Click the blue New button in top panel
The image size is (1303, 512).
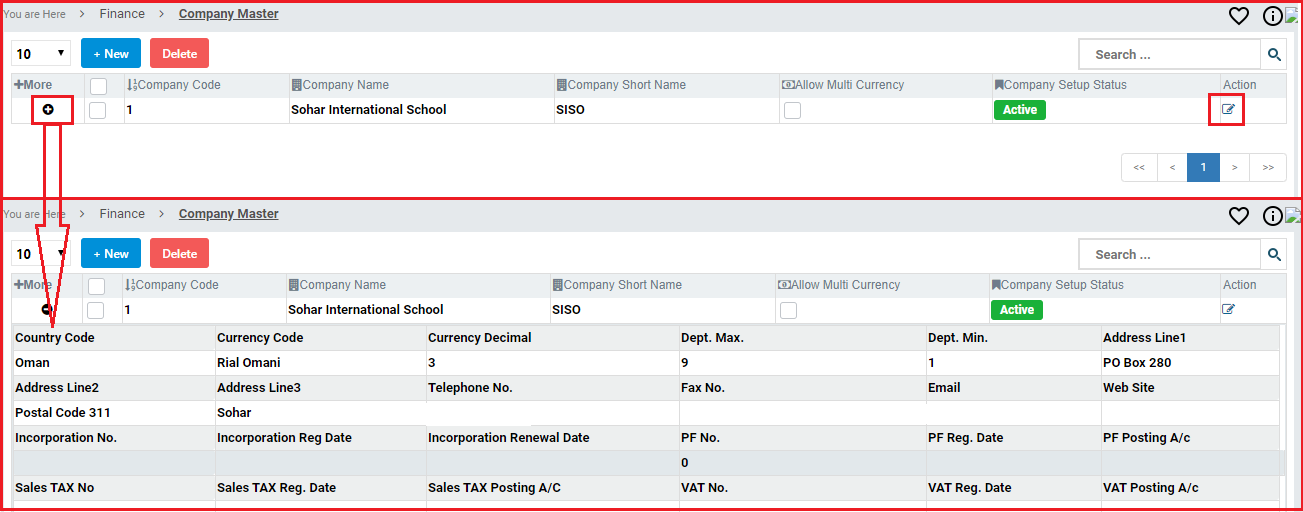pos(111,54)
